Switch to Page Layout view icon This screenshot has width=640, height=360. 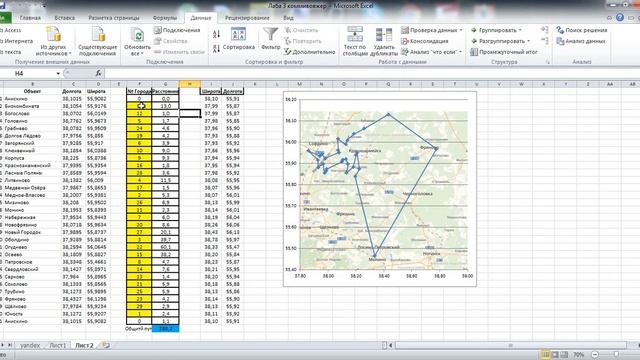(x=555, y=355)
